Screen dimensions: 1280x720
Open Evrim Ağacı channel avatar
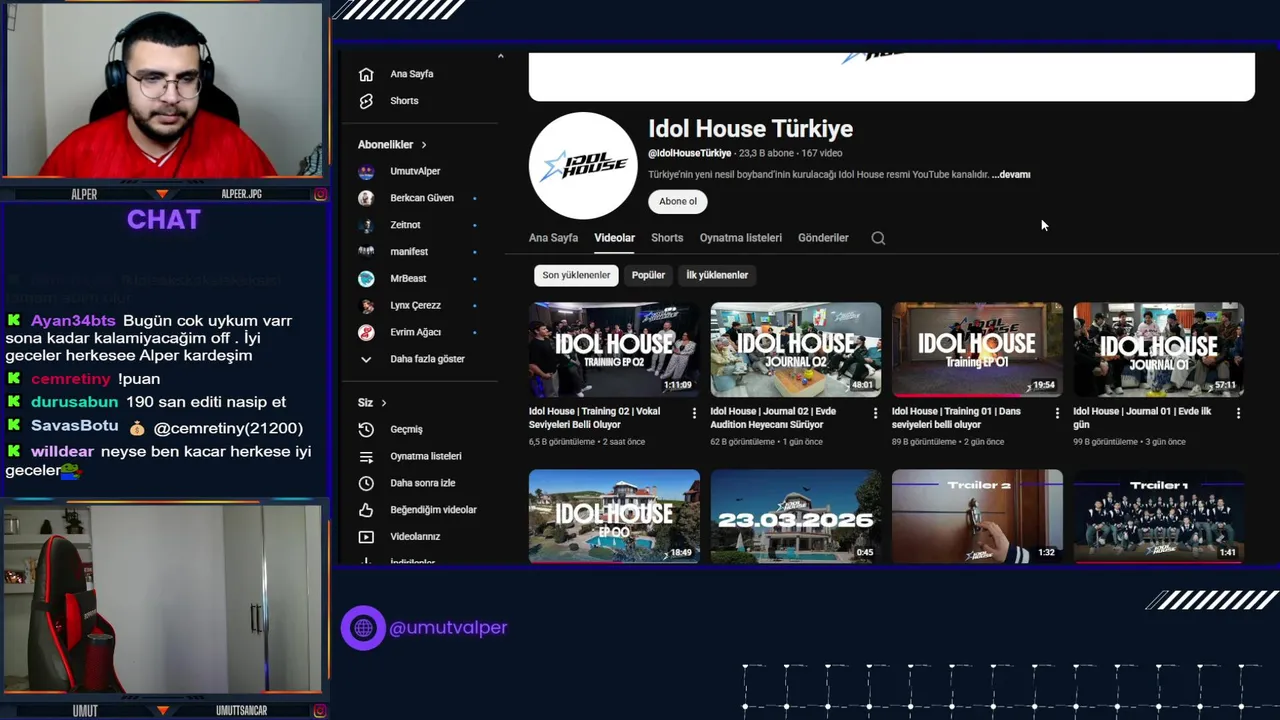[x=366, y=332]
